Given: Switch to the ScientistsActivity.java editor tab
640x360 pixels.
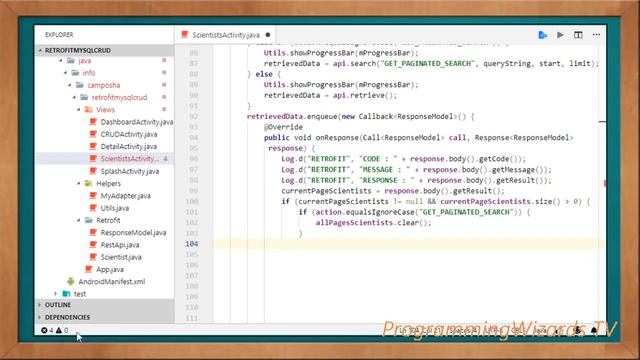Looking at the screenshot, I should pos(226,35).
